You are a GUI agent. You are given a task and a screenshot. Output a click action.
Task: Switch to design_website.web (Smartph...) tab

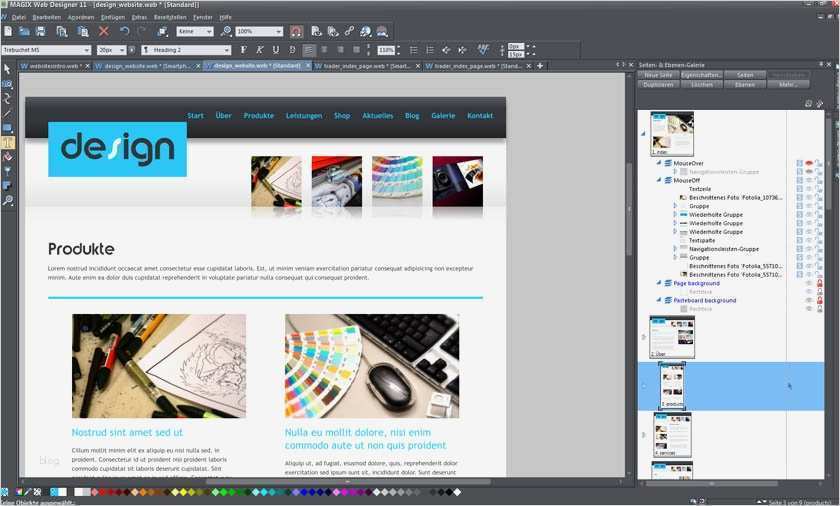coord(147,66)
